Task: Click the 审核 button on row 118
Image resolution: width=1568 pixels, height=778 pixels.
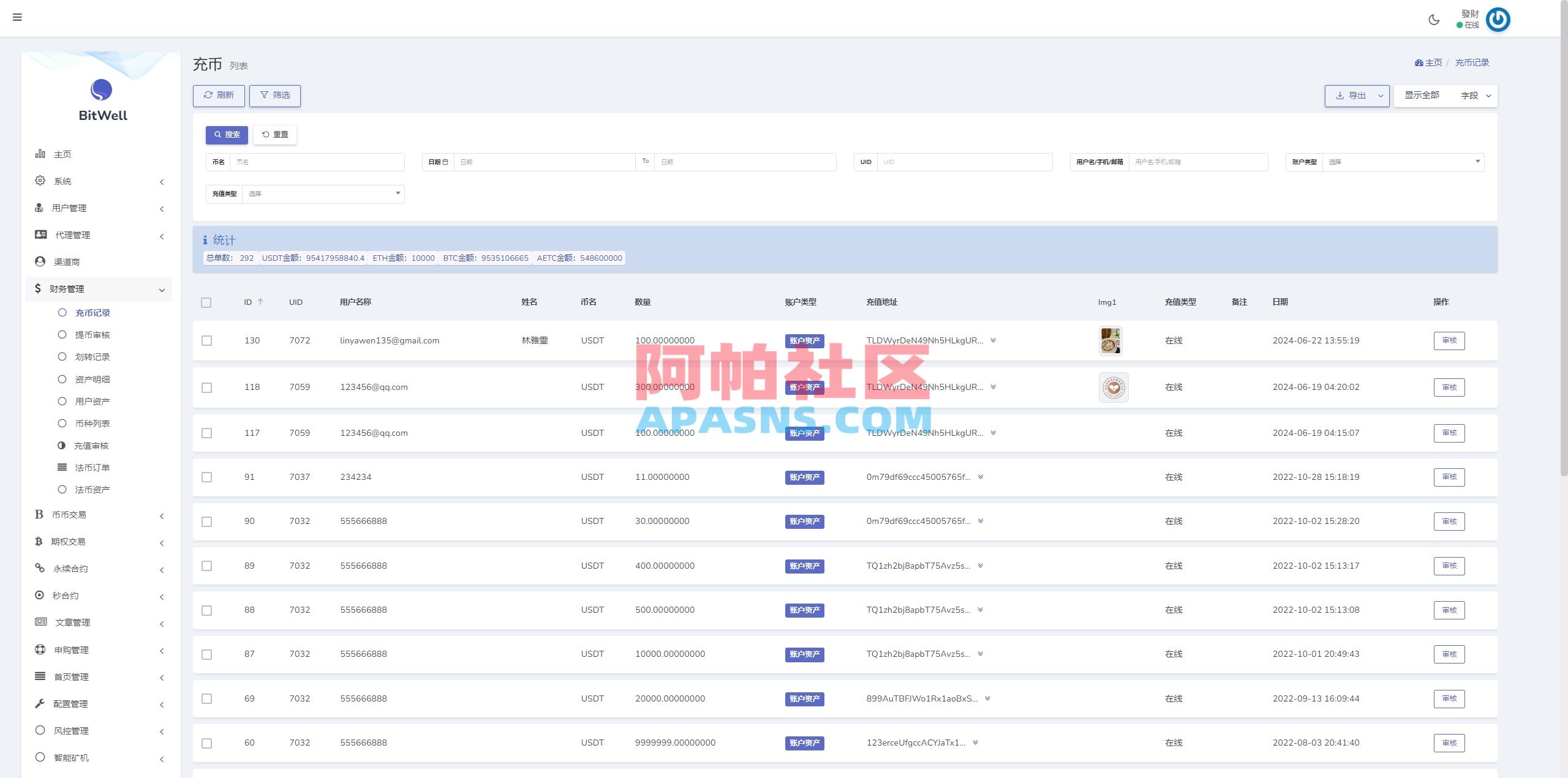Action: pos(1449,387)
